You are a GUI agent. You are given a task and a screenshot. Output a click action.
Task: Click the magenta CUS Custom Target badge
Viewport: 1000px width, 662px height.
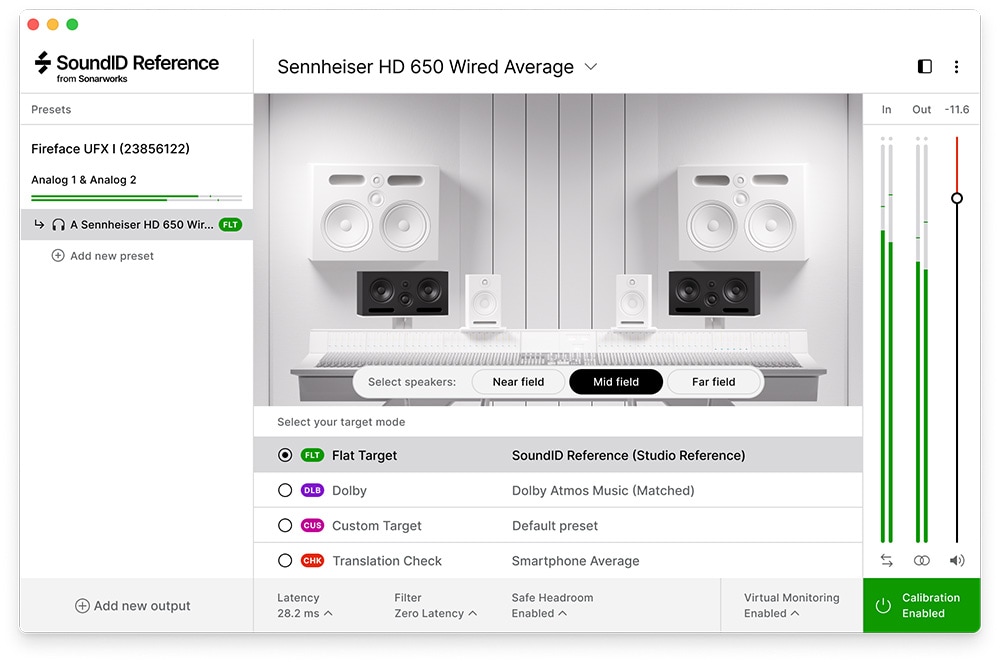click(x=312, y=526)
